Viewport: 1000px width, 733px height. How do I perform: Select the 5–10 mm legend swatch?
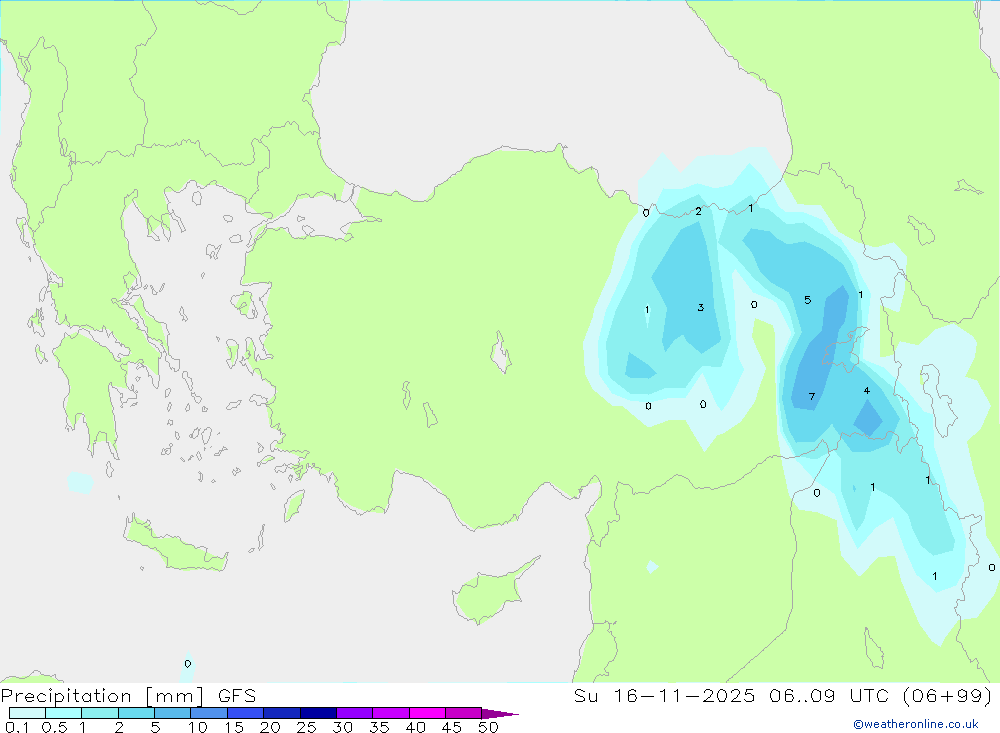(173, 713)
